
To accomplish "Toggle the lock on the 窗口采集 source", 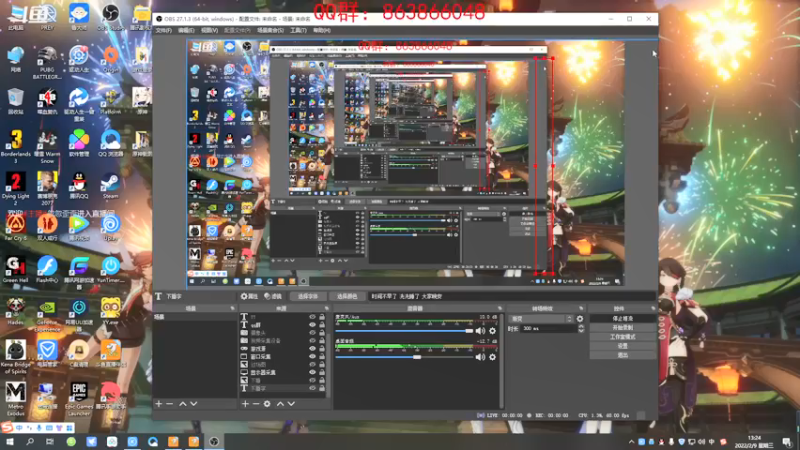I will click(x=322, y=357).
